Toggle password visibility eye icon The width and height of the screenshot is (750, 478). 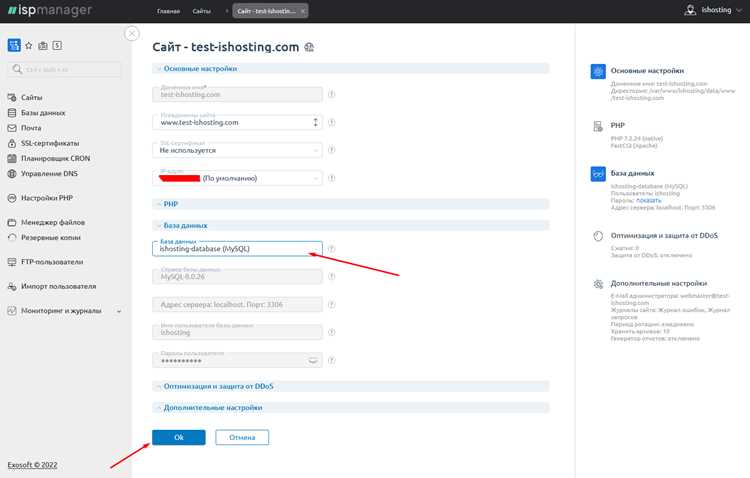pos(313,361)
